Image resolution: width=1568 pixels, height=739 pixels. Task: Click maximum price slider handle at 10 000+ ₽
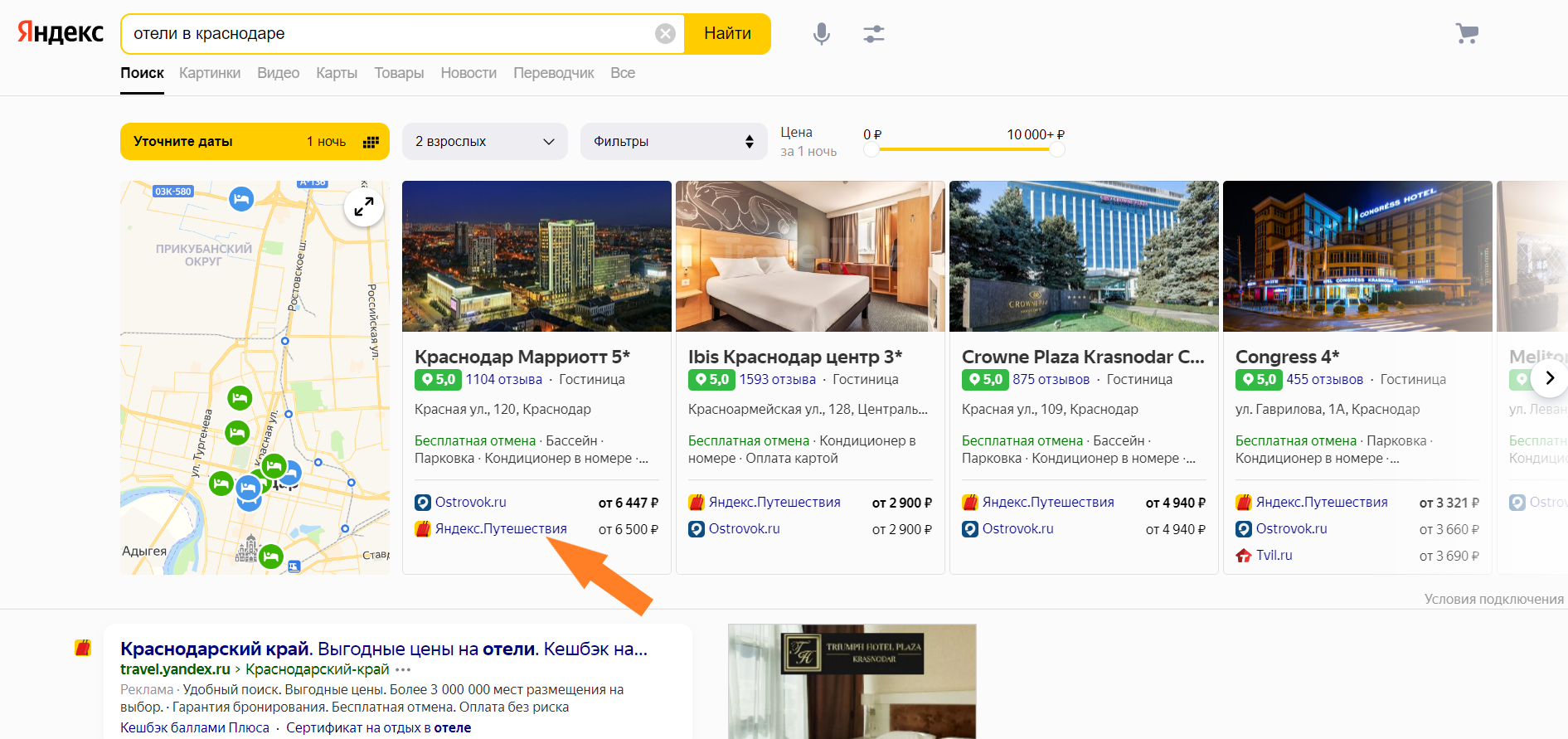[x=1057, y=150]
